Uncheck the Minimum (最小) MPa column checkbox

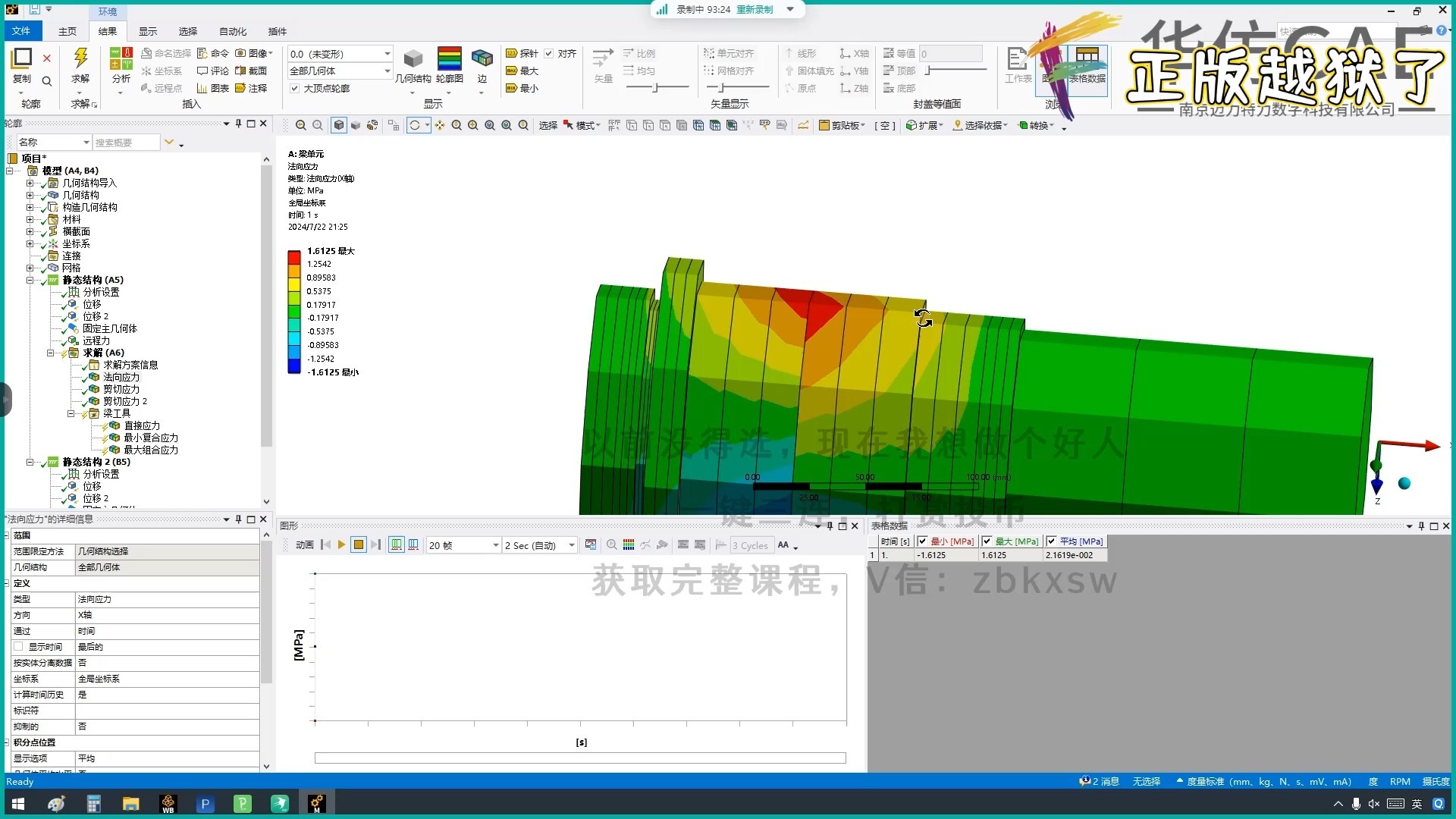pyautogui.click(x=922, y=541)
